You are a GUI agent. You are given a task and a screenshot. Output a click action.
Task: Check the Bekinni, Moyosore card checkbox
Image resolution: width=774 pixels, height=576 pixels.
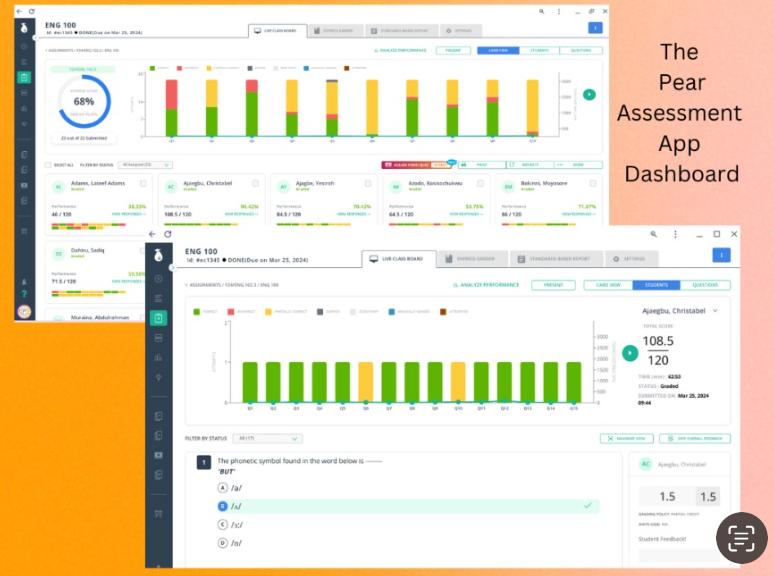tap(592, 183)
